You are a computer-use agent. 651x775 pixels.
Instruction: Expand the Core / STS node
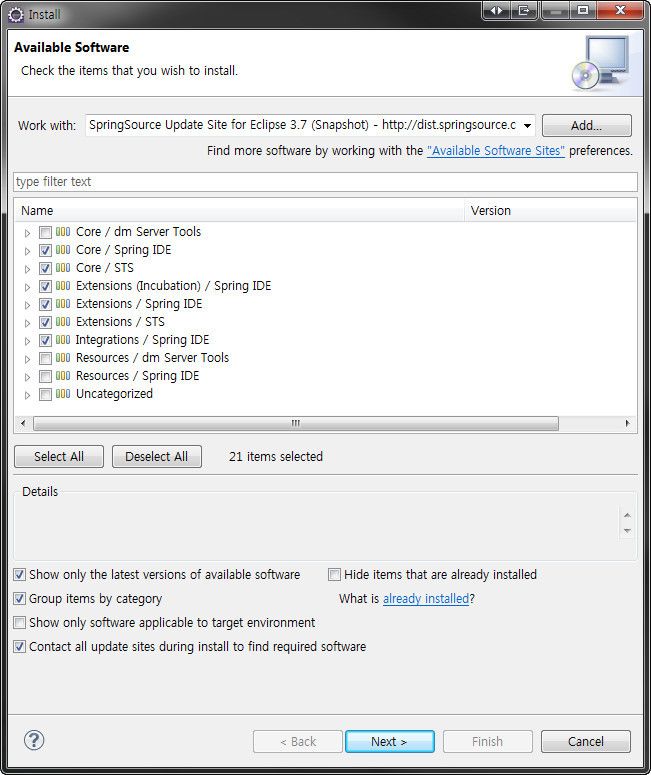28,269
